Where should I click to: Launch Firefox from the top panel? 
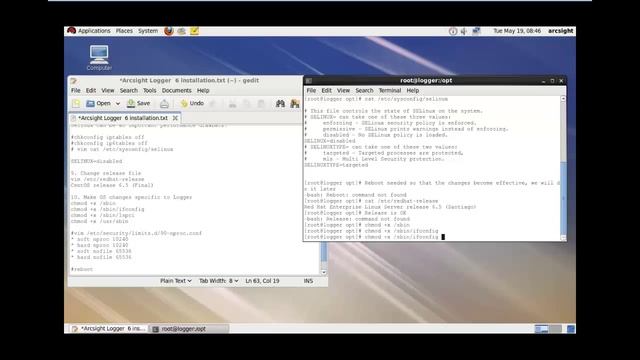(169, 31)
